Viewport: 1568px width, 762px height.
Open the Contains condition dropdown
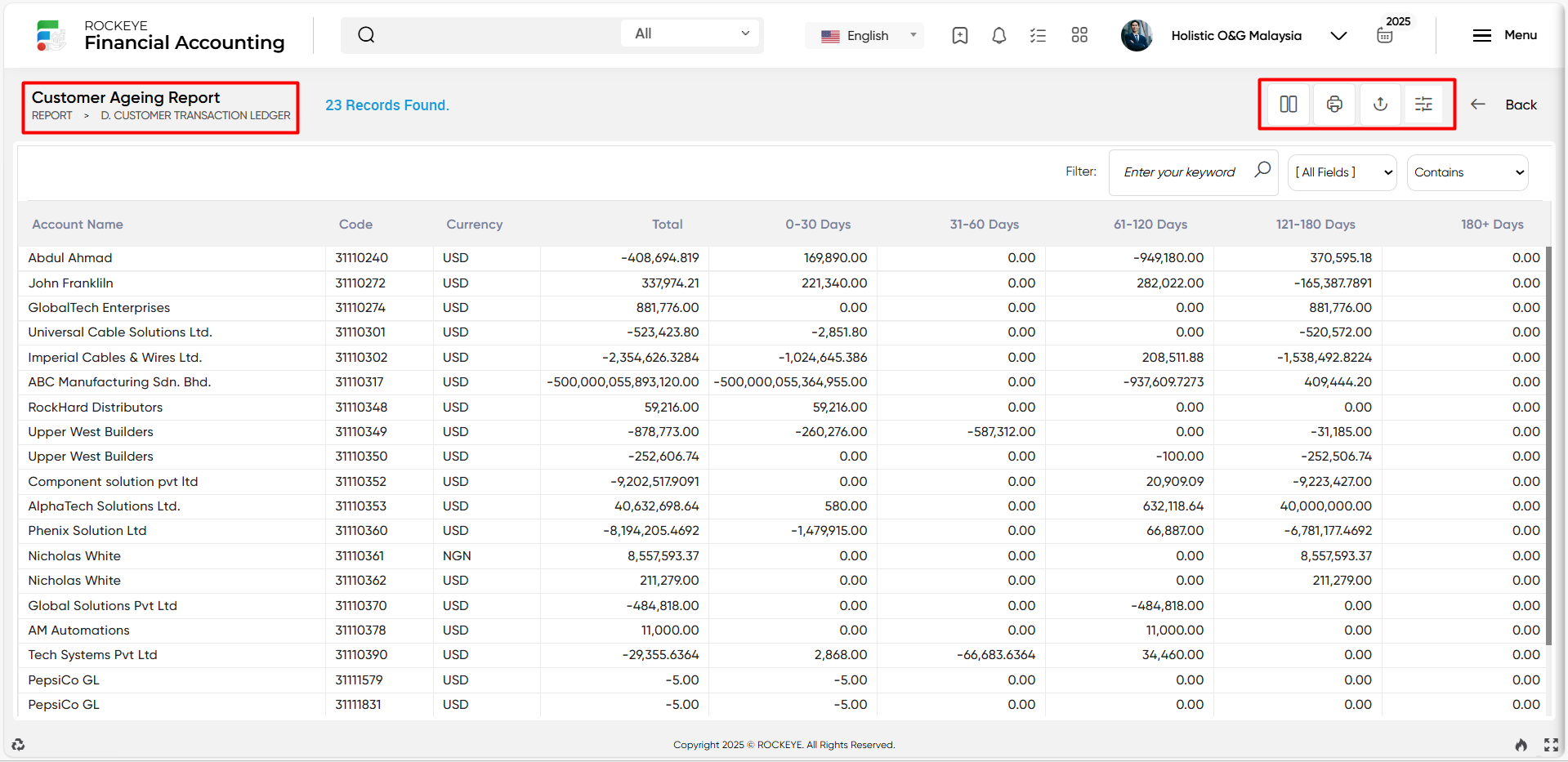pos(1467,172)
